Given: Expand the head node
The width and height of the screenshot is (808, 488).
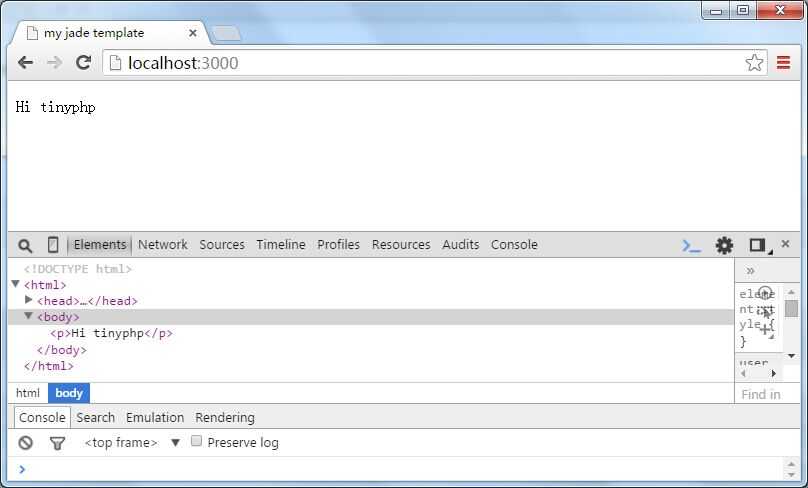Looking at the screenshot, I should point(29,300).
